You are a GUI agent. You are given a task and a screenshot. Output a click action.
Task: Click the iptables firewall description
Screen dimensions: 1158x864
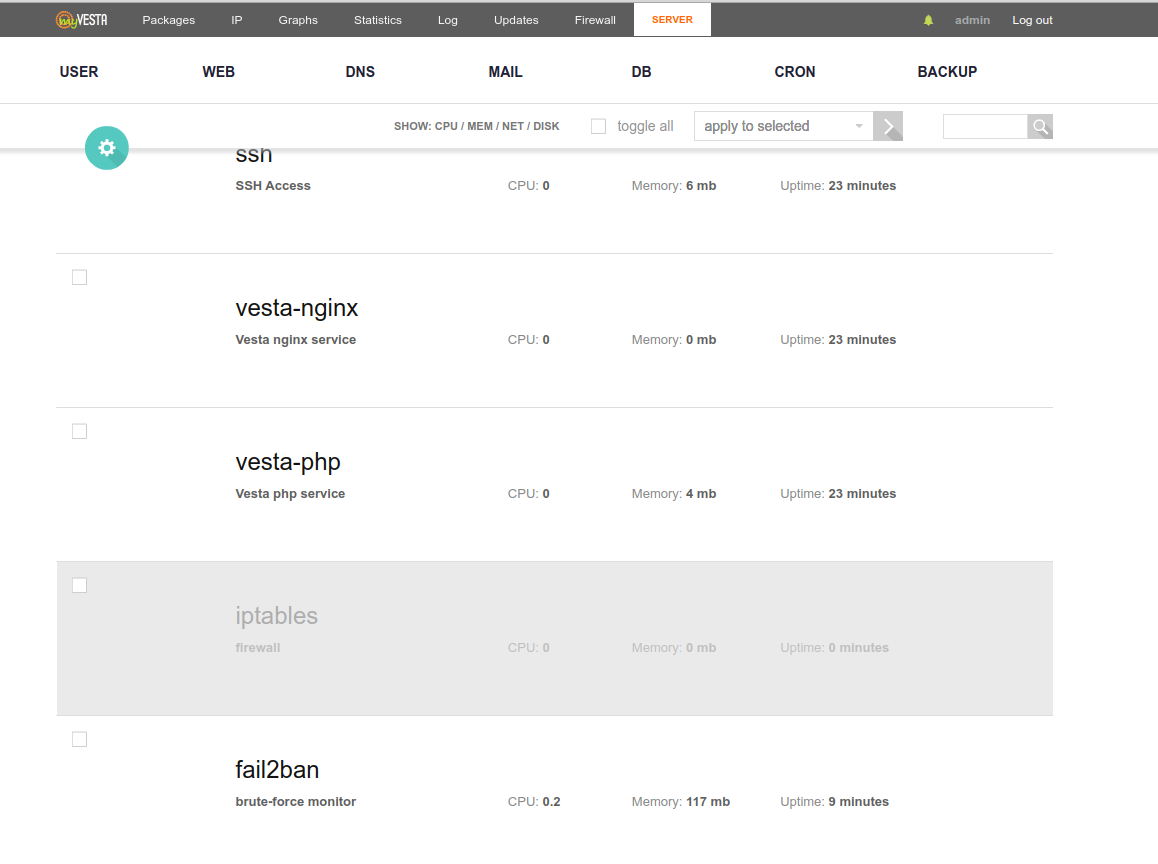click(258, 648)
